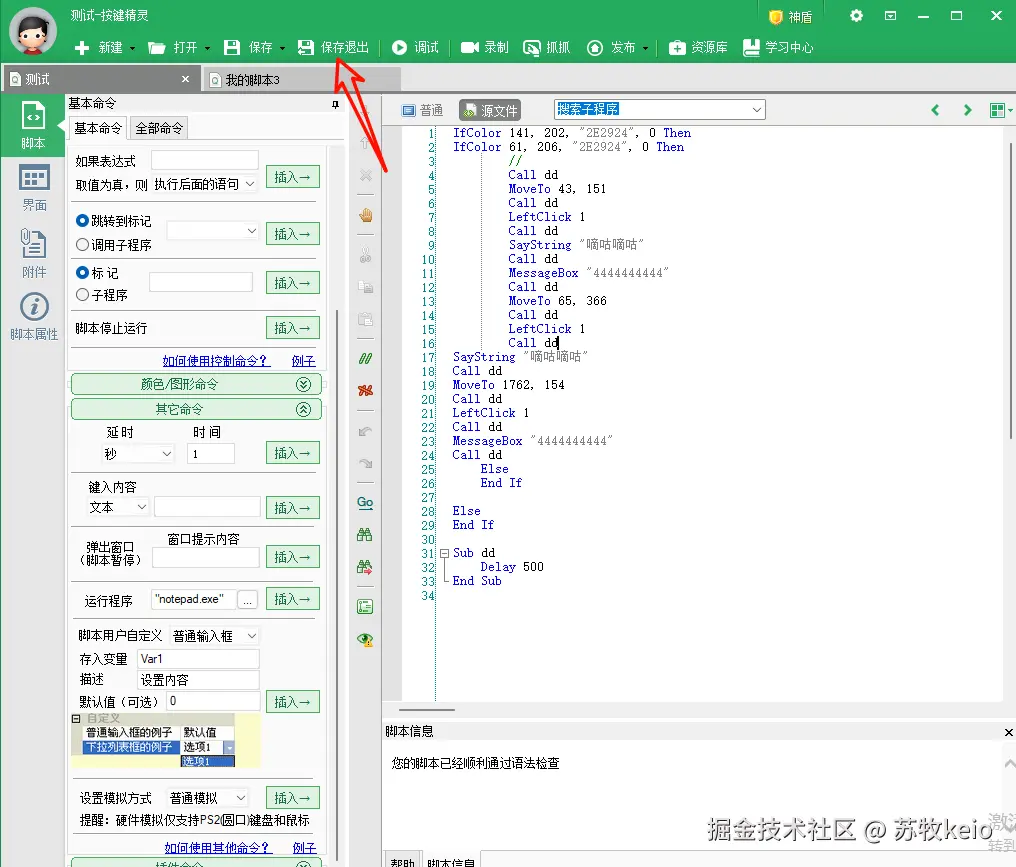Select 子程序 radio button
The width and height of the screenshot is (1016, 867).
click(82, 295)
